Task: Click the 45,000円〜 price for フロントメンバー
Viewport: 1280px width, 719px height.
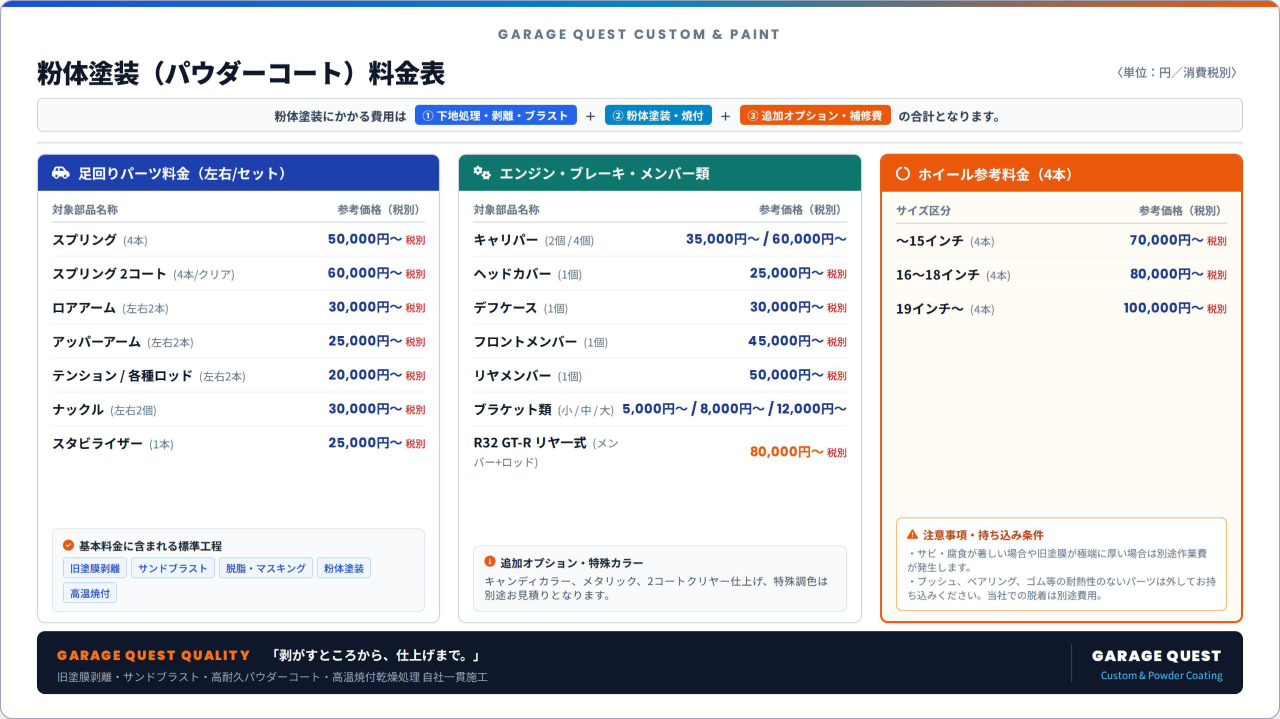Action: click(x=786, y=341)
